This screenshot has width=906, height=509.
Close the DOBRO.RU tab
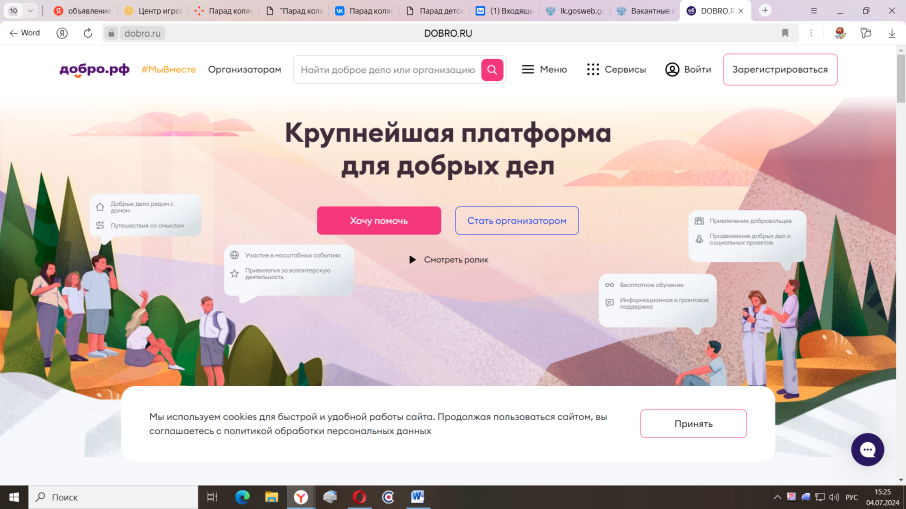pyautogui.click(x=741, y=10)
